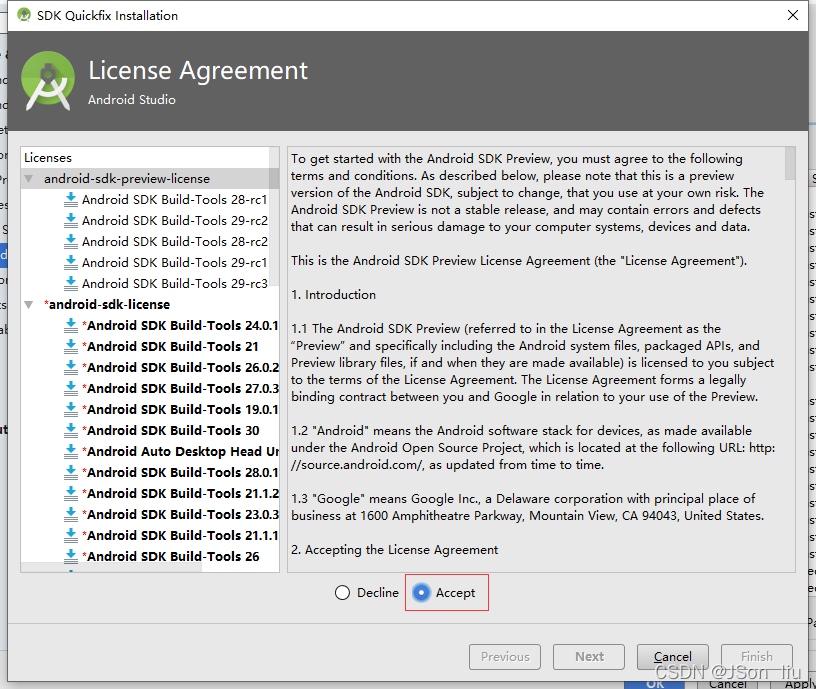Click download icon for Build-Tools 30
The height and width of the screenshot is (689, 816).
[70, 430]
